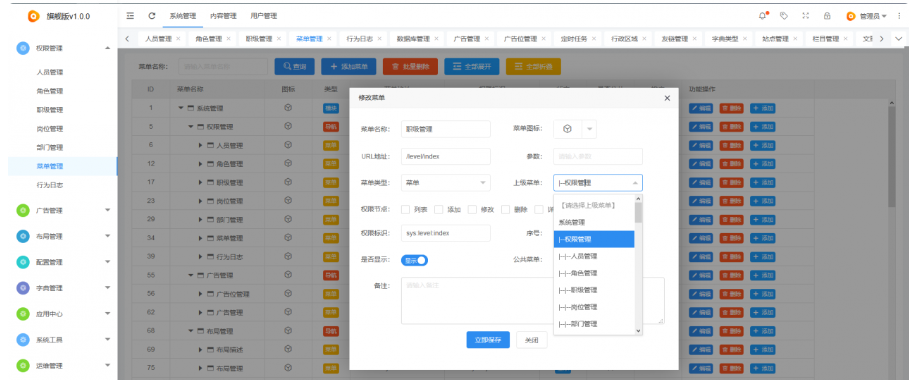
Task: Select 系统管理 in the parent menu list
Action: (x=594, y=222)
